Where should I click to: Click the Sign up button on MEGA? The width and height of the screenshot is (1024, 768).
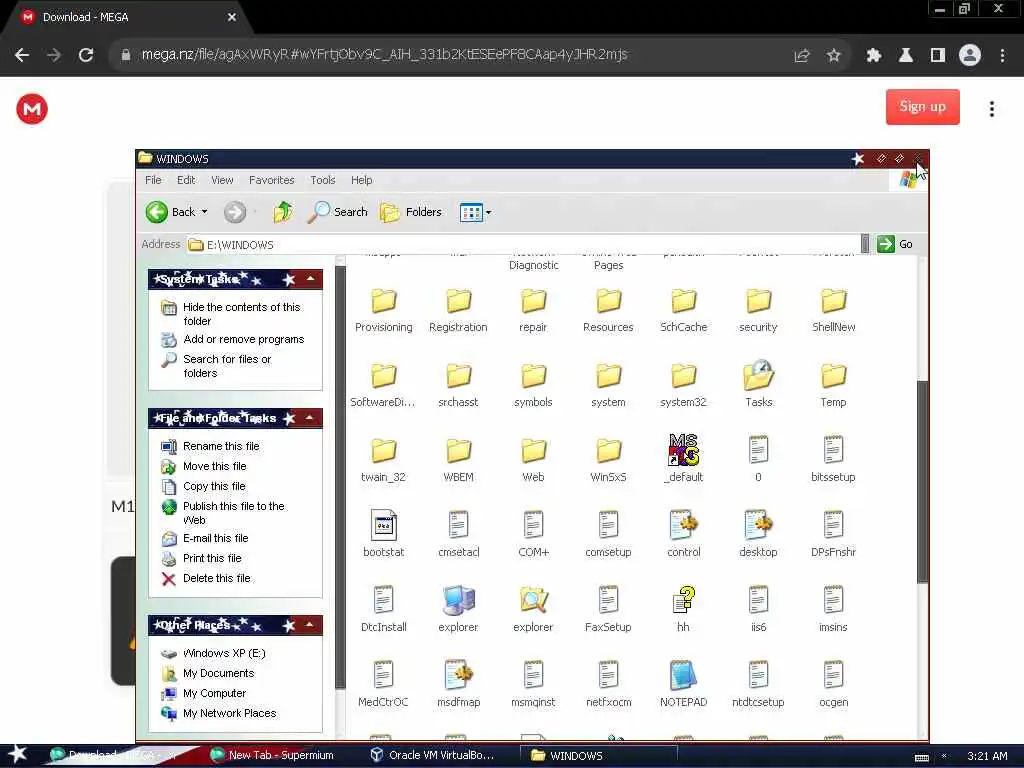pos(922,106)
